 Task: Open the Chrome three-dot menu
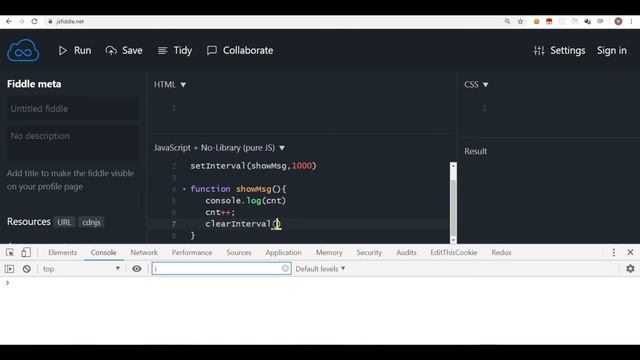[631, 21]
